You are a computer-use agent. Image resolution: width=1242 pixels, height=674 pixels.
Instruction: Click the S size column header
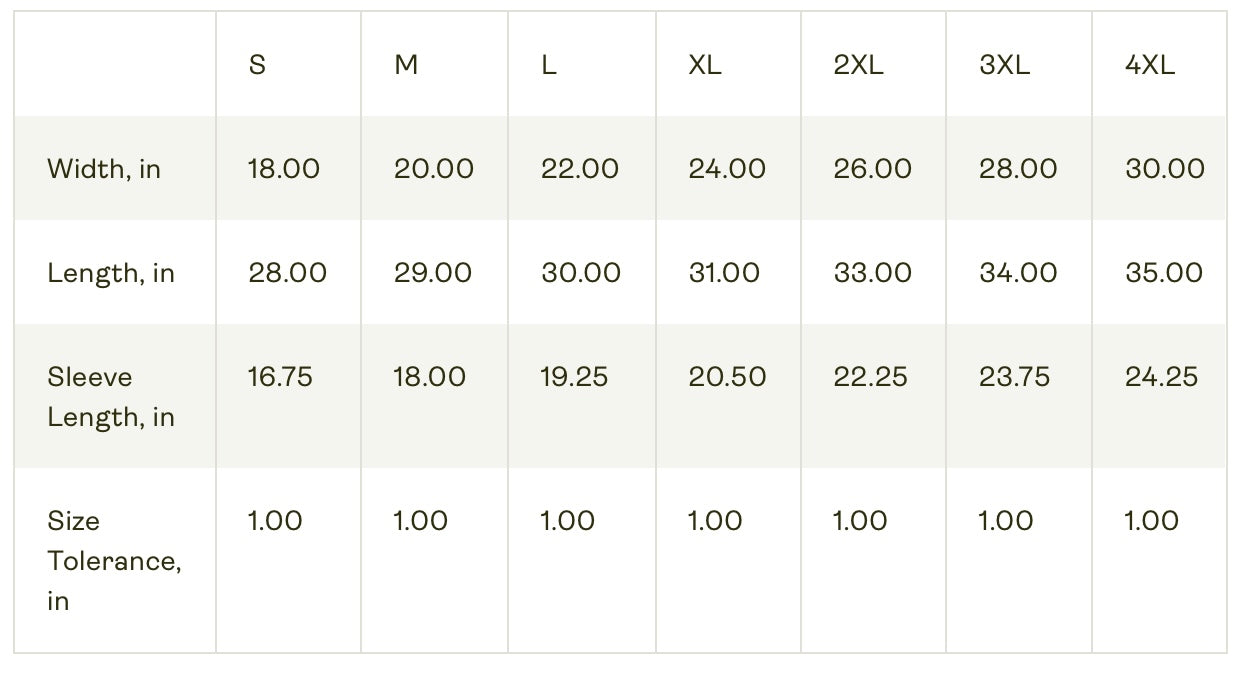257,66
